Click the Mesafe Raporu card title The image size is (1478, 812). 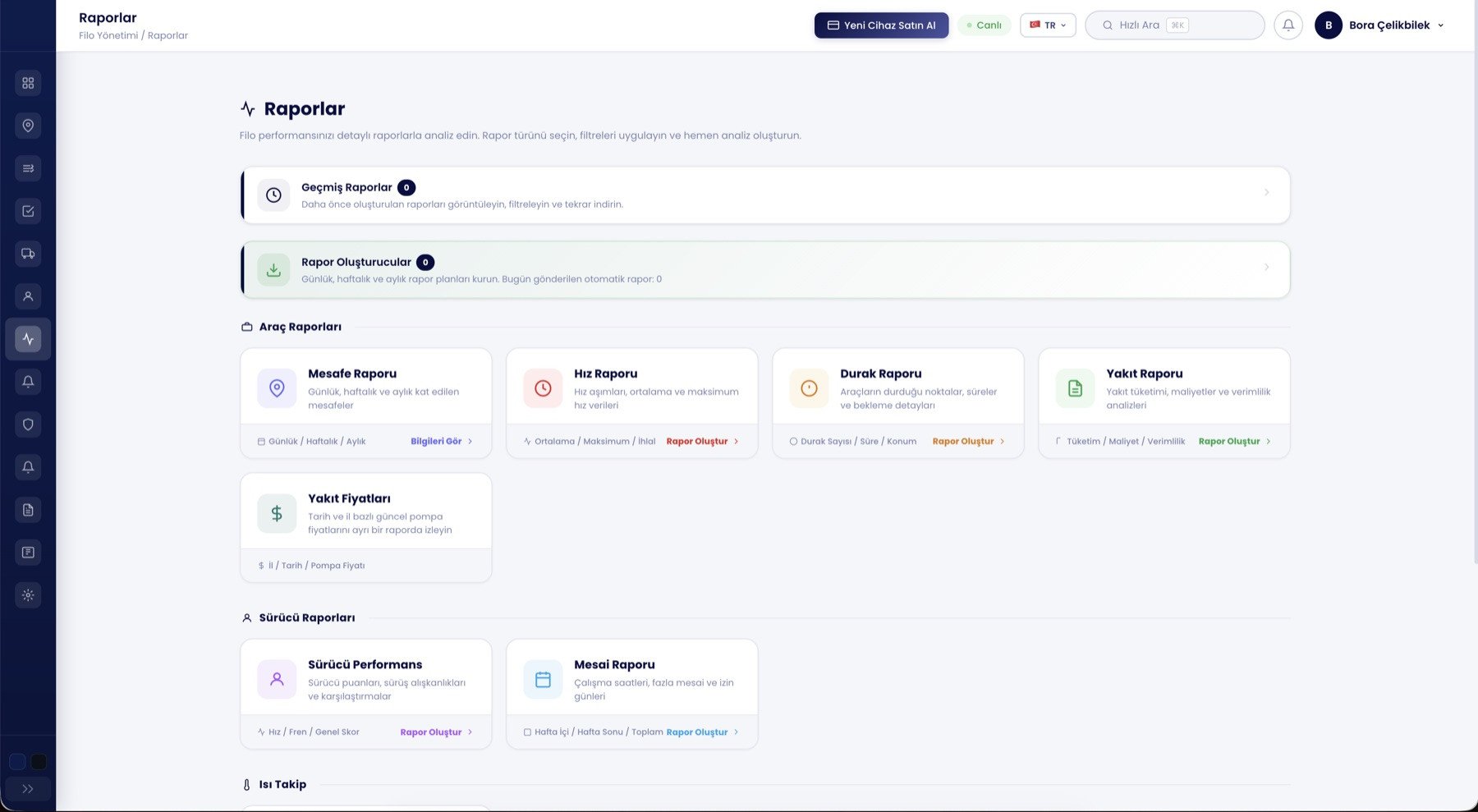(x=352, y=374)
